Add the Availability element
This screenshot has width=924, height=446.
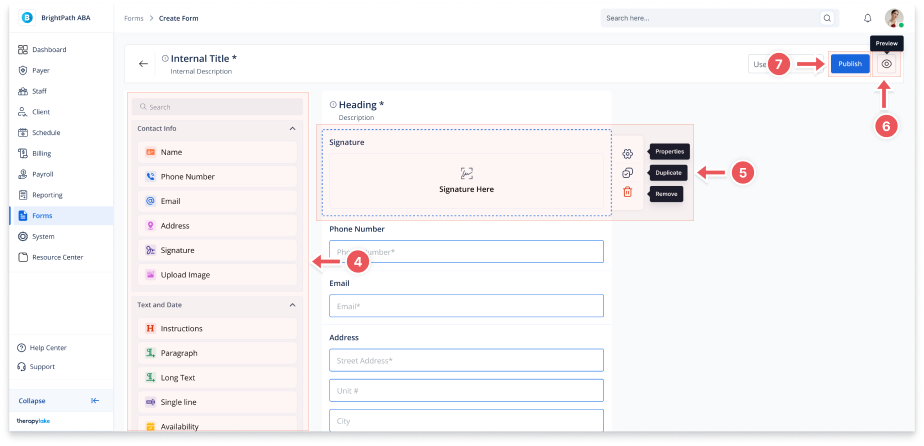pyautogui.click(x=217, y=425)
